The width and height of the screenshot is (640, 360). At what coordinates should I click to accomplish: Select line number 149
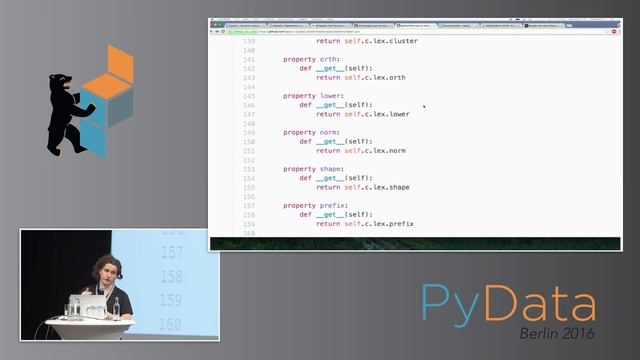click(249, 133)
